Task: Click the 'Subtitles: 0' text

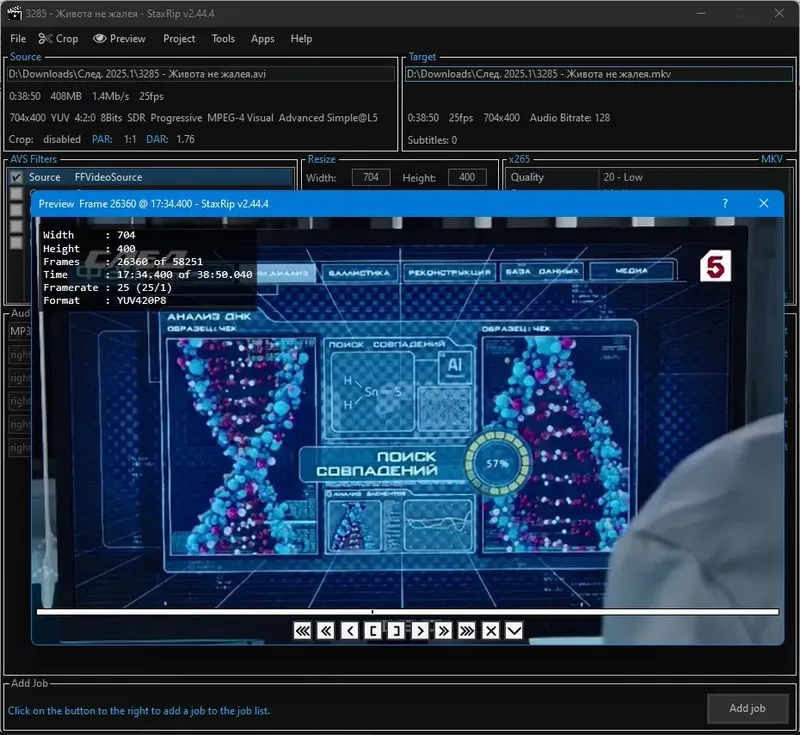Action: tap(432, 140)
